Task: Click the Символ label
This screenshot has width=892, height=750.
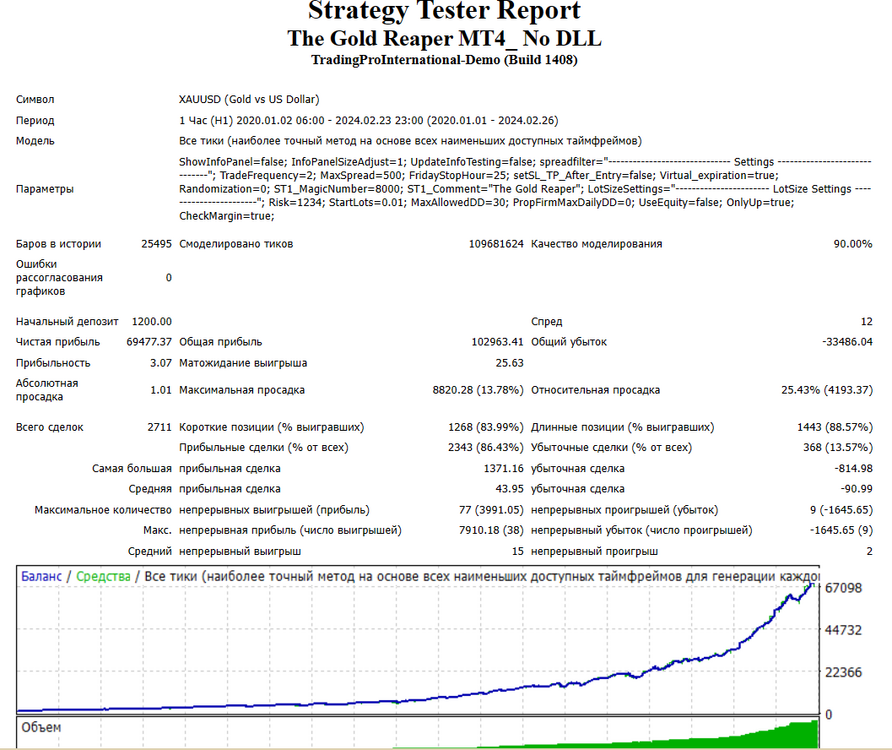Action: pyautogui.click(x=35, y=99)
